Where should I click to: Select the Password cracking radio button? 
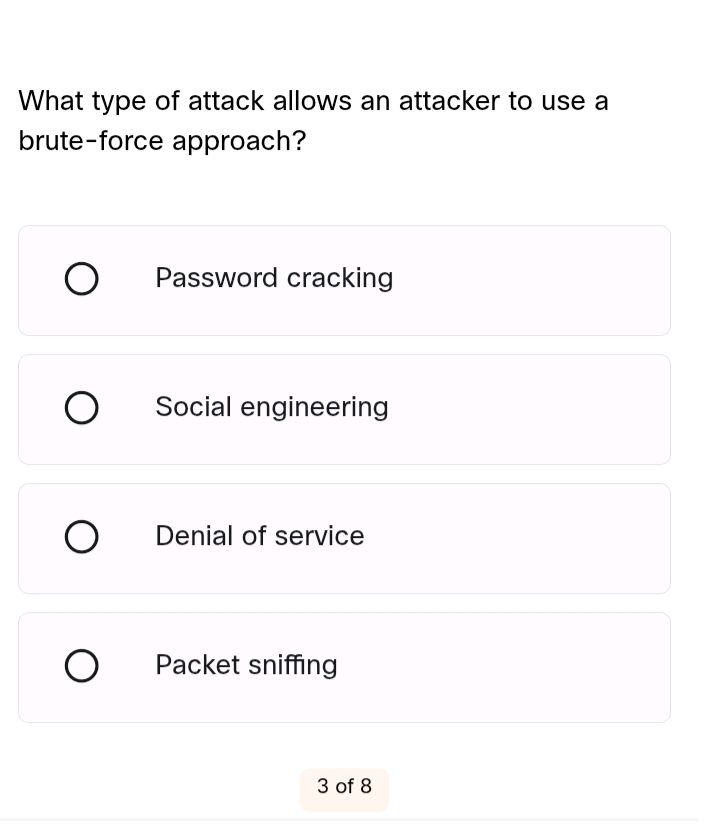pyautogui.click(x=81, y=278)
